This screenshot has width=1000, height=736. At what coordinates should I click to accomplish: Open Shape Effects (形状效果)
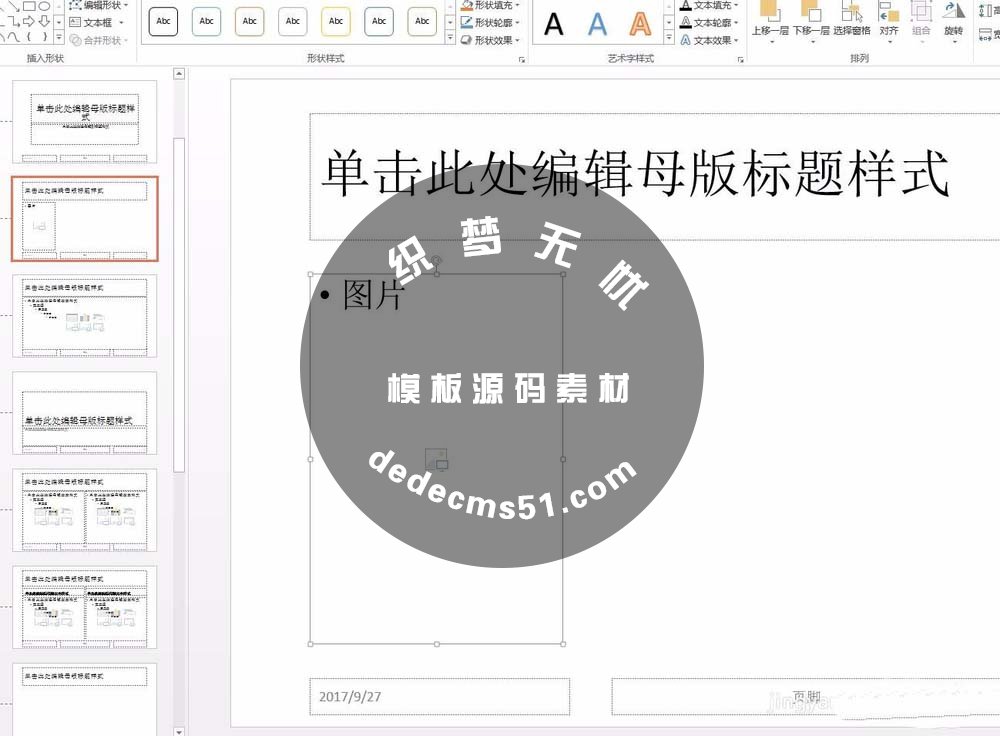tap(468, 38)
